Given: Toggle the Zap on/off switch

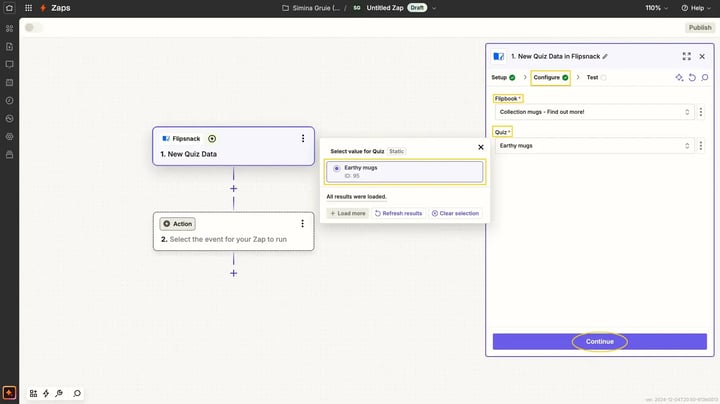Looking at the screenshot, I should coord(33,28).
